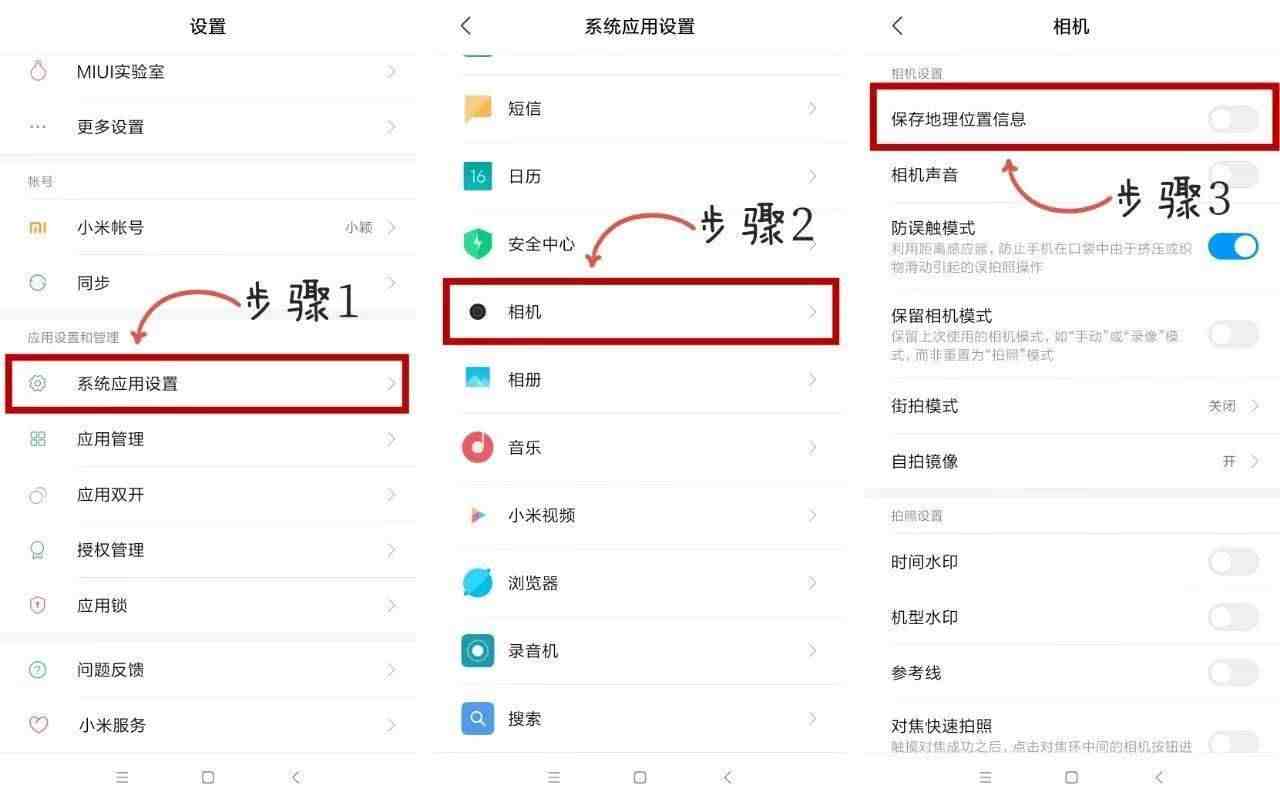The height and width of the screenshot is (802, 1280).
Task: Tap the 授权管理 badge icon
Action: (x=38, y=550)
